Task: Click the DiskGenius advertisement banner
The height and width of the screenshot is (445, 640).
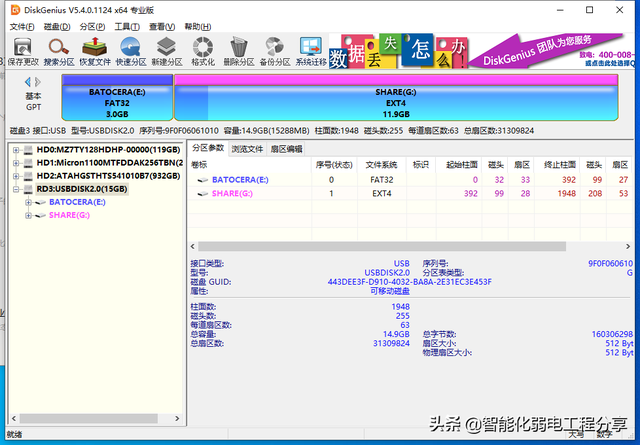Action: [x=482, y=51]
